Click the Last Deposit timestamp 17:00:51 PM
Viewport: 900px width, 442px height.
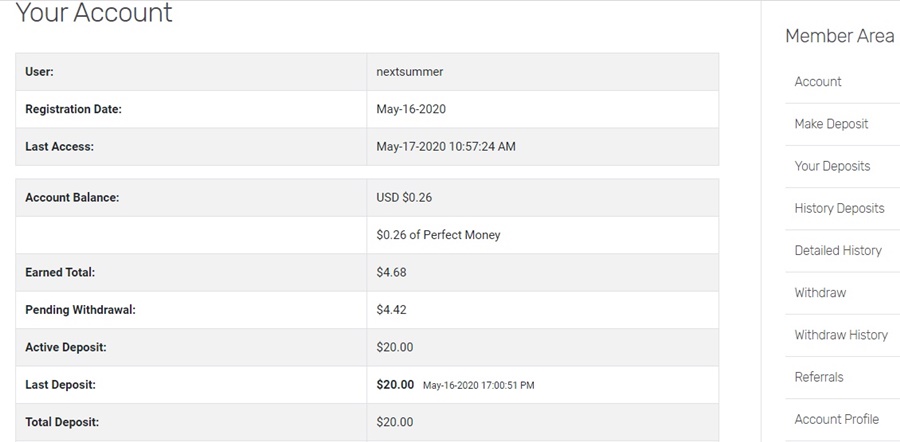pyautogui.click(x=479, y=385)
